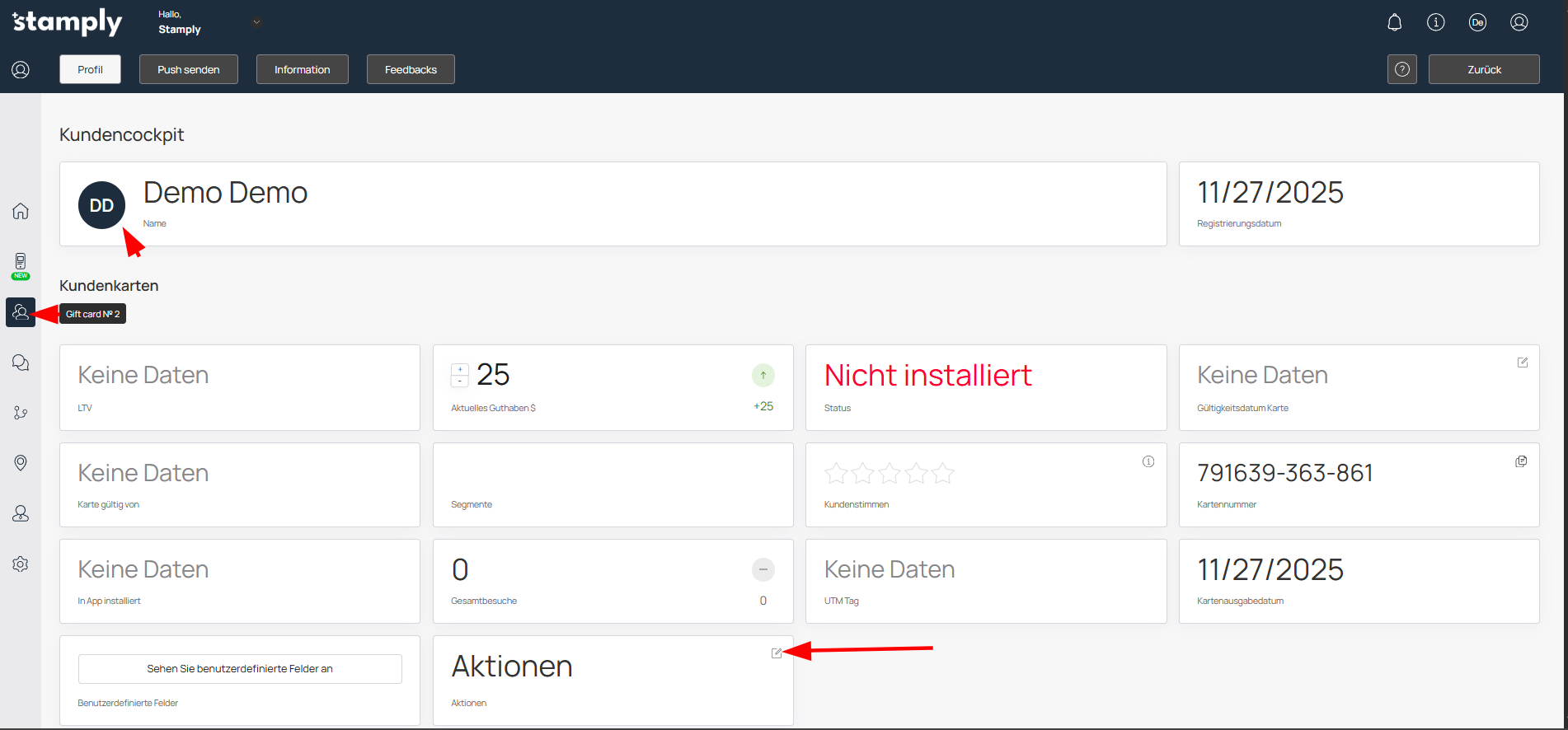
Task: Copy the card number 791639-363-861
Action: [1521, 461]
